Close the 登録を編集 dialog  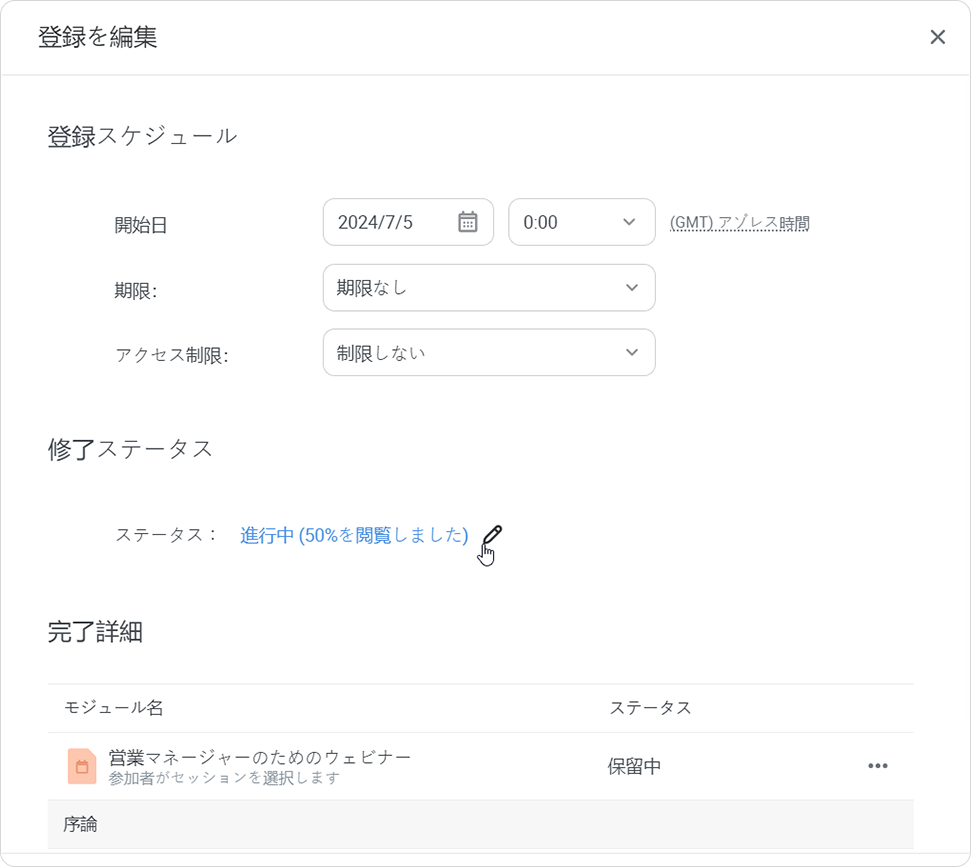pos(937,37)
